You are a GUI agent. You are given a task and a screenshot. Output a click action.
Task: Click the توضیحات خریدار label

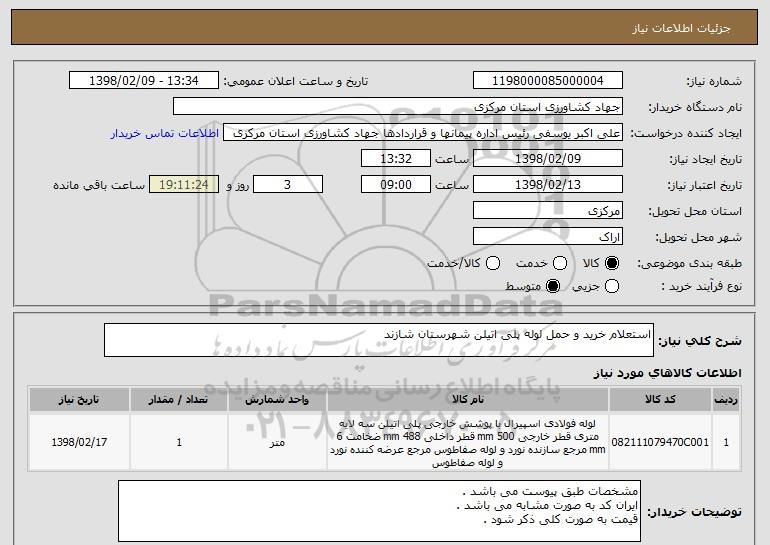point(694,512)
